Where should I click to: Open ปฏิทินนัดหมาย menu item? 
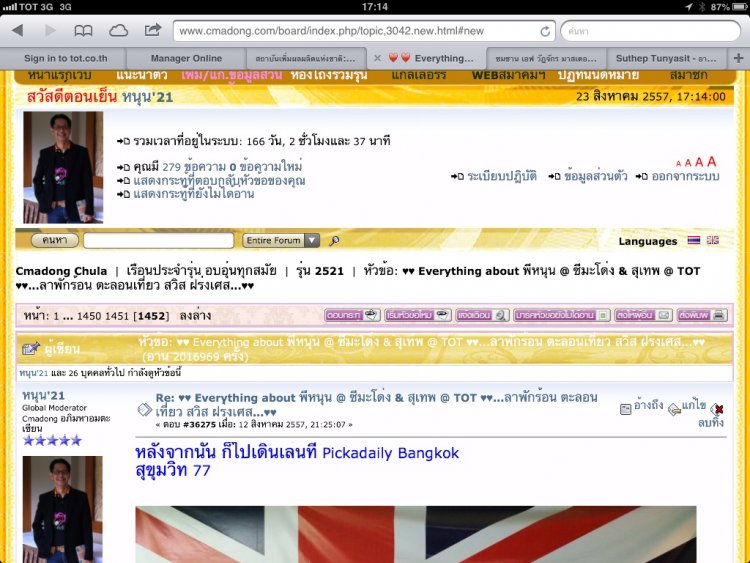coord(598,76)
